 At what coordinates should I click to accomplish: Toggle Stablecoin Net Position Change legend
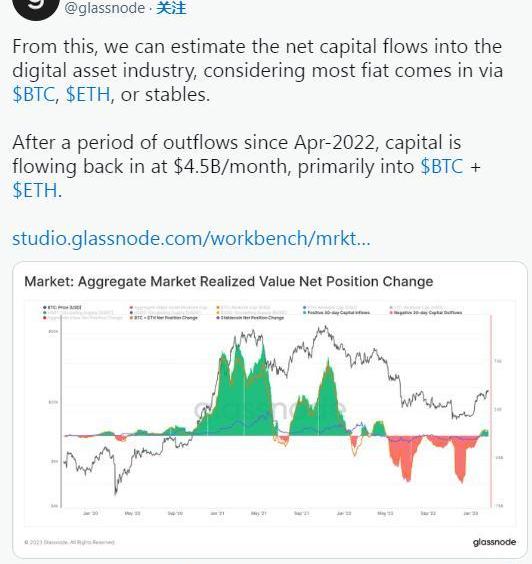coord(250,318)
